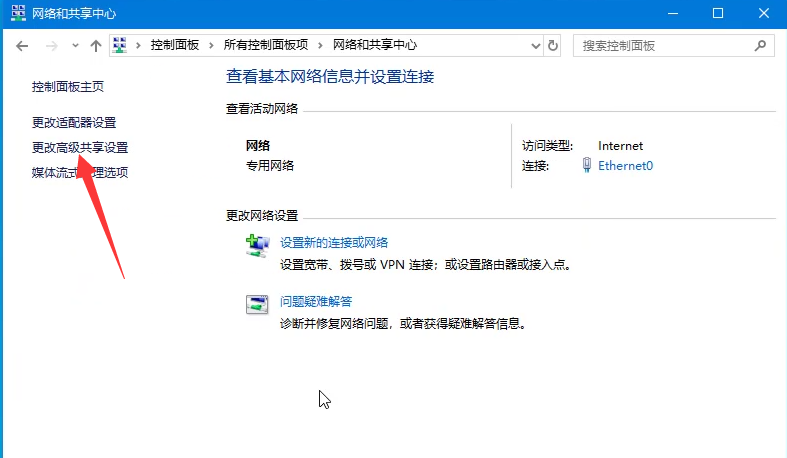This screenshot has height=458, width=787.
Task: Open 媒体流式处理选项 link
Action: point(80,173)
